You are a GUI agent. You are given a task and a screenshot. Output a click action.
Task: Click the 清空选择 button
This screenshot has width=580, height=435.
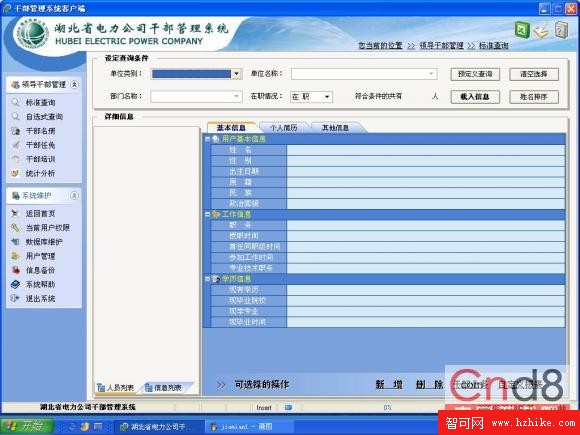click(534, 74)
